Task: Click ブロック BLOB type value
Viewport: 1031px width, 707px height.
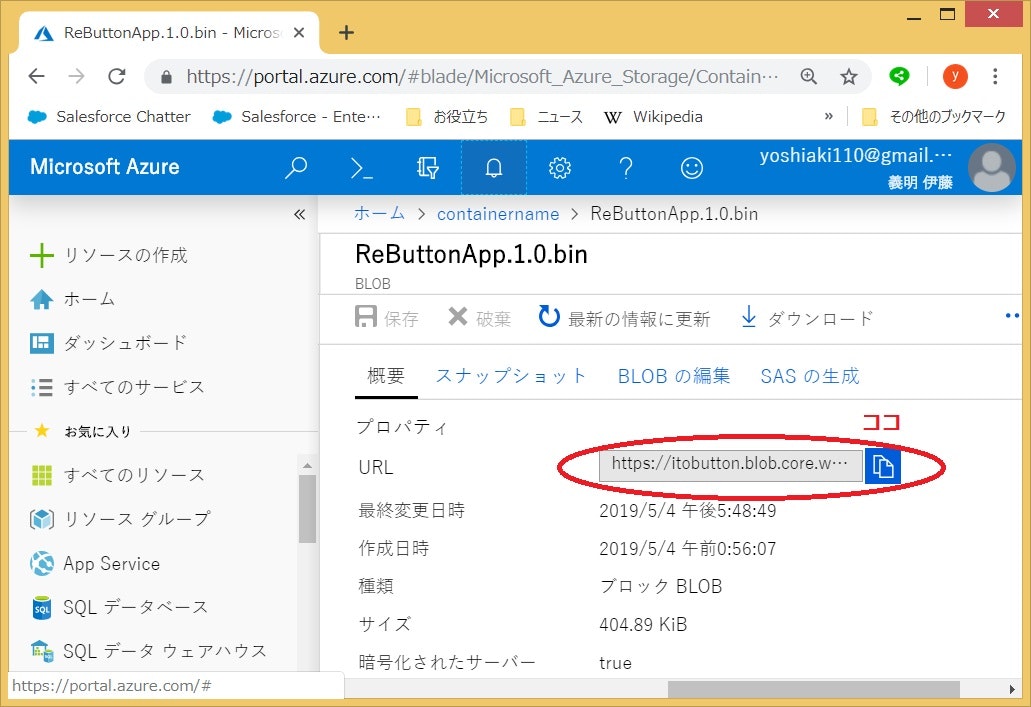Action: click(661, 586)
